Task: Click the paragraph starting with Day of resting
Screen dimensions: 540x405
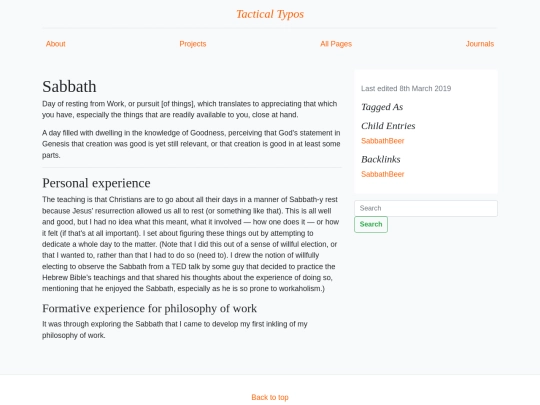Action: coord(191,109)
